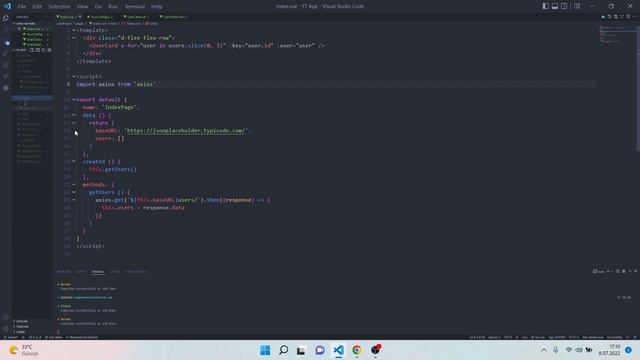Maximize the panel using the chevron
This screenshot has width=640, height=360.
[x=630, y=271]
